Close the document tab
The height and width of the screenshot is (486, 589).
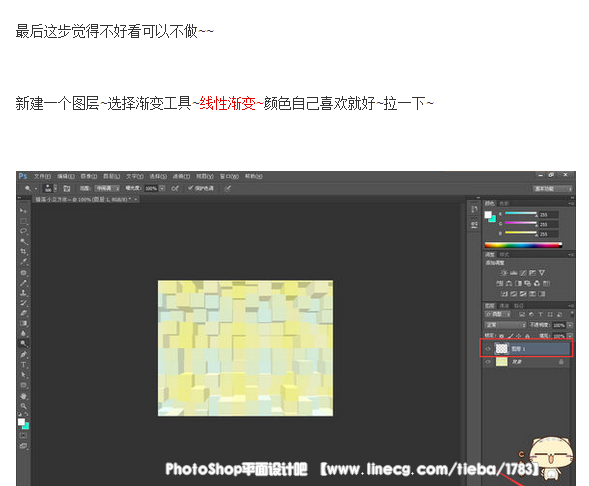136,199
